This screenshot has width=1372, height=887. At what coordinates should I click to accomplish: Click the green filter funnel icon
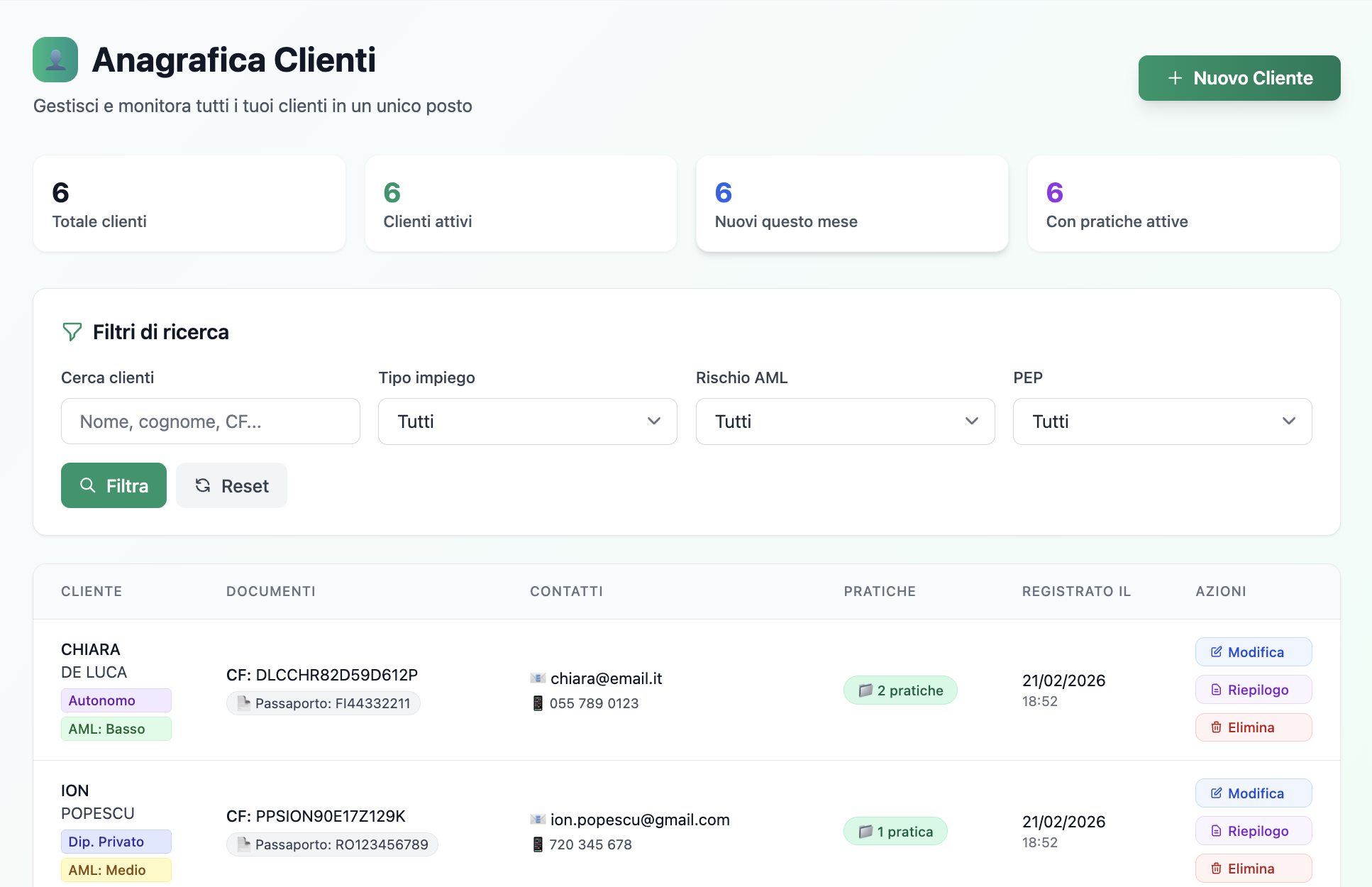(x=72, y=331)
